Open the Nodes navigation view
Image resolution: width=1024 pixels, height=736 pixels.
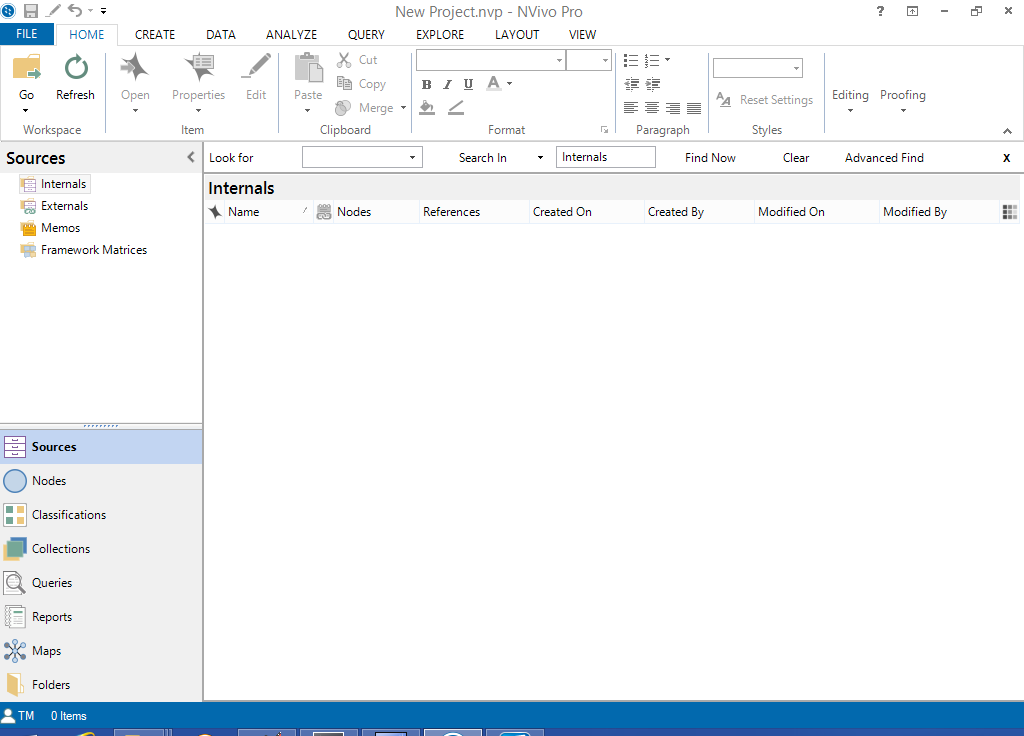coord(49,481)
